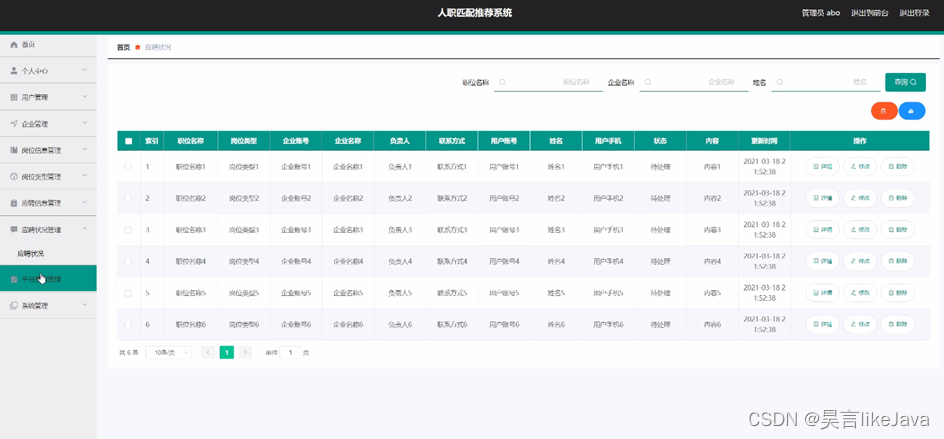Click the magnifier icon in 姓名 search field
The width and height of the screenshot is (944, 439).
coord(780,82)
